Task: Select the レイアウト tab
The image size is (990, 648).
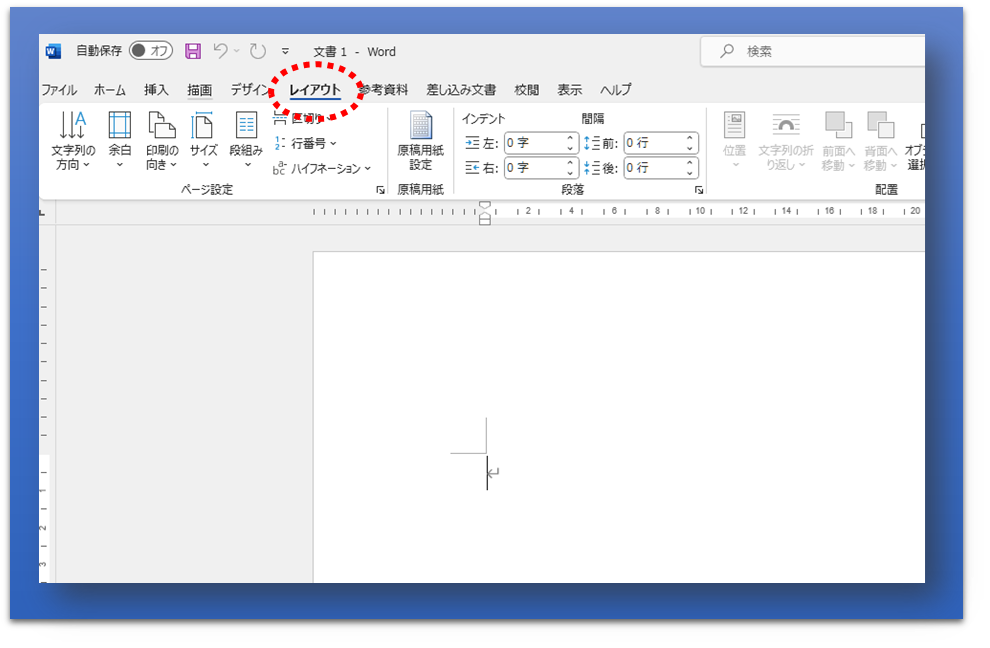Action: [314, 90]
